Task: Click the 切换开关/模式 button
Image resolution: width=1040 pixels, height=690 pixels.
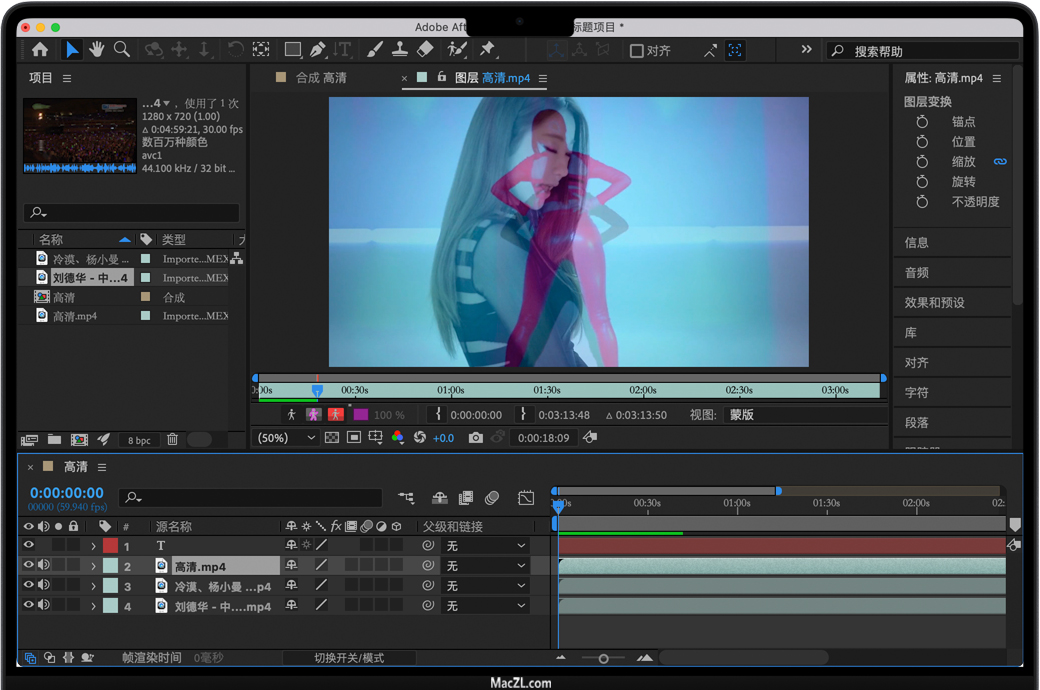Action: 349,658
